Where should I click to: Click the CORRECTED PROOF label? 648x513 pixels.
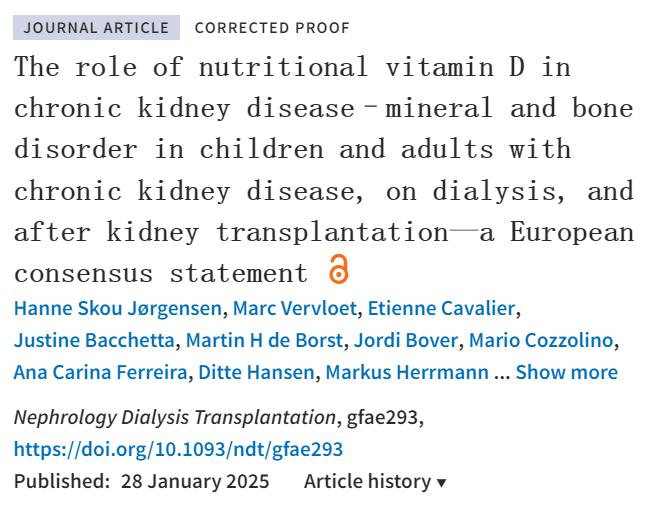click(x=272, y=28)
